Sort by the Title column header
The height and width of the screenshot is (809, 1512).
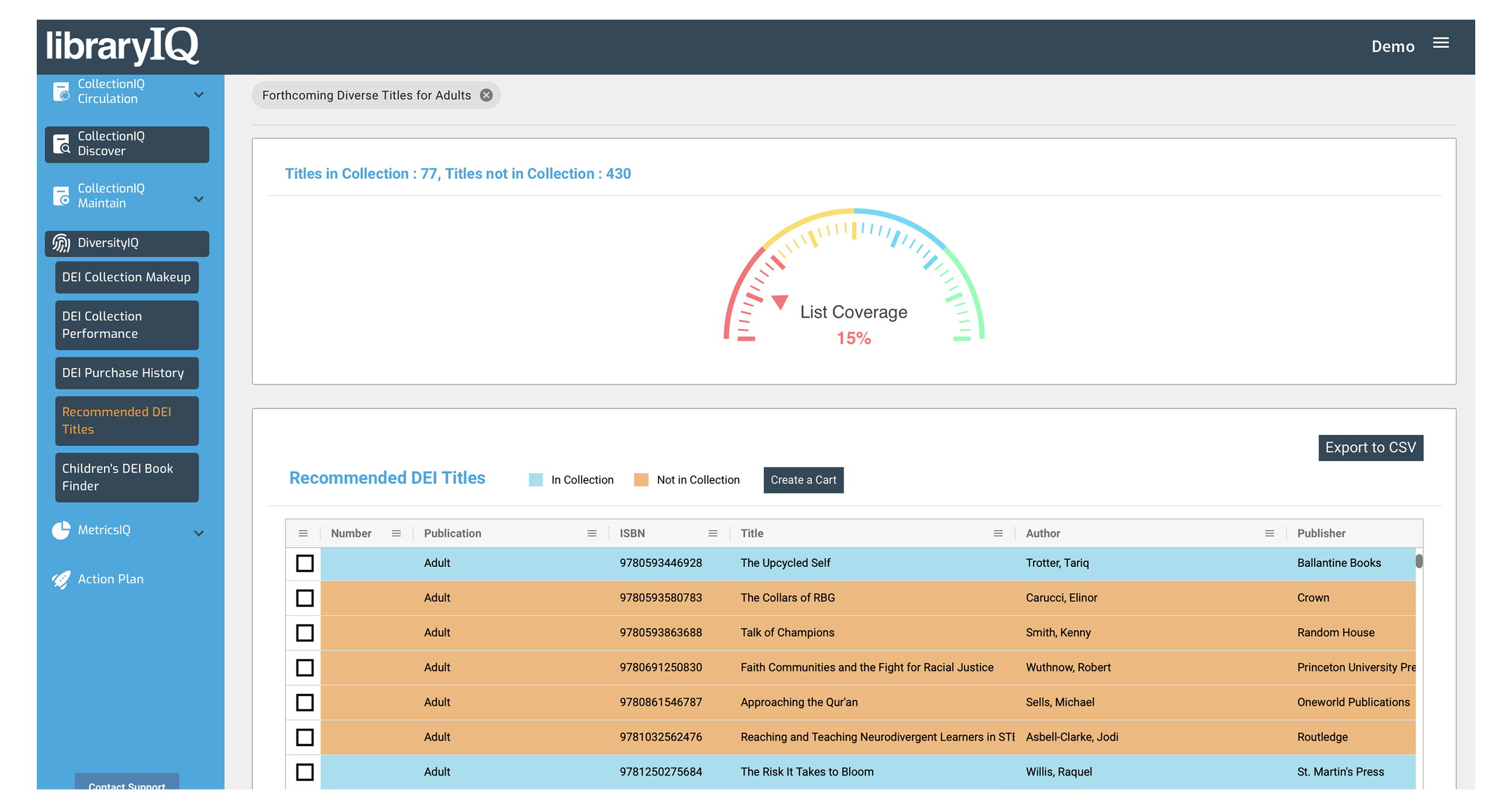tap(752, 533)
